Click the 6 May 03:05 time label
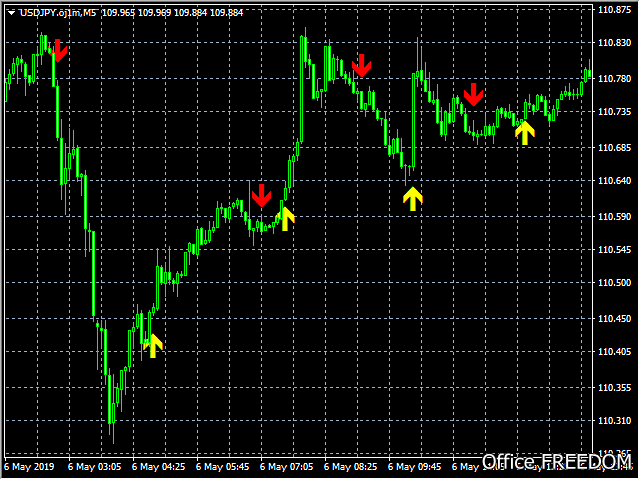This screenshot has width=640, height=480. pos(94,467)
